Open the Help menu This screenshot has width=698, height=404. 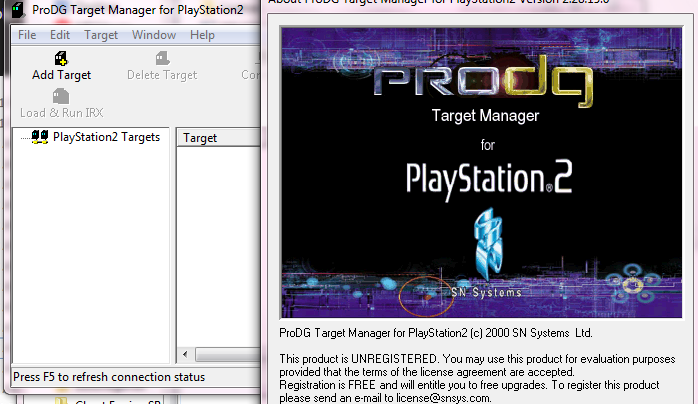202,35
